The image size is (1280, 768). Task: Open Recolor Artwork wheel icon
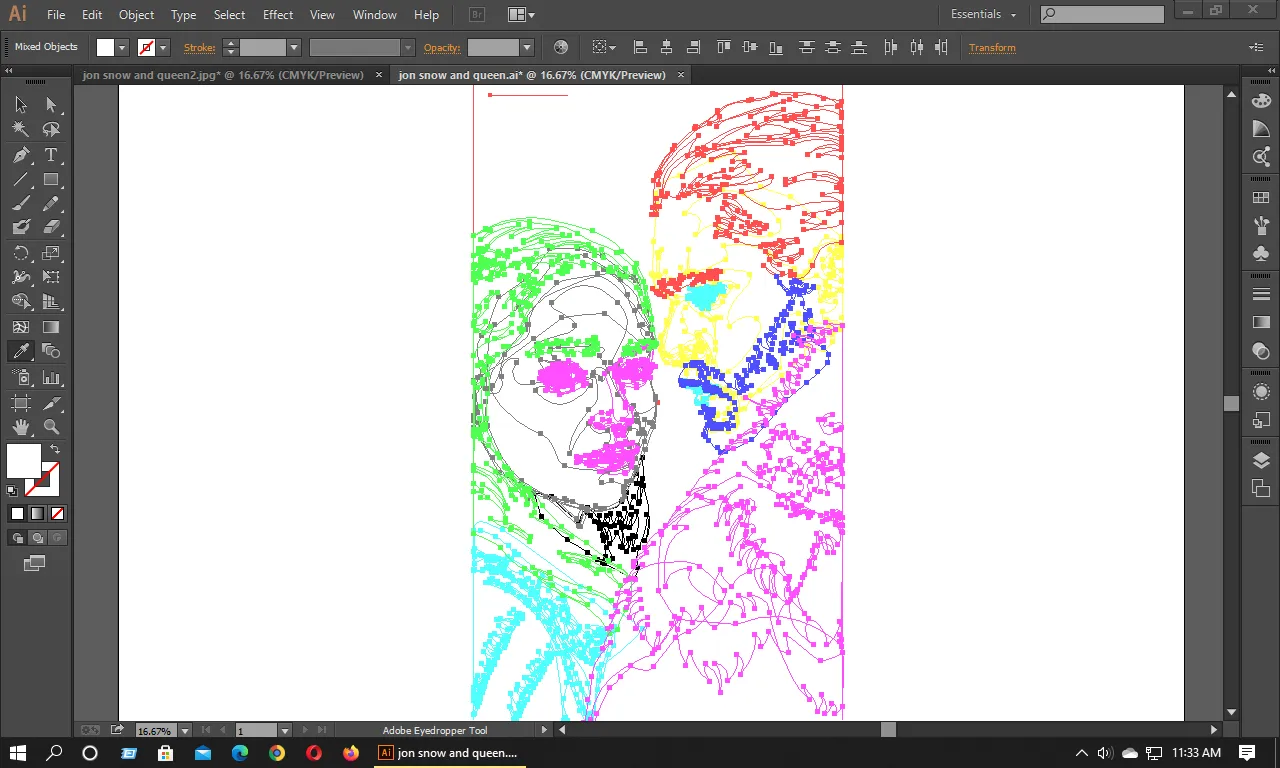(x=561, y=47)
